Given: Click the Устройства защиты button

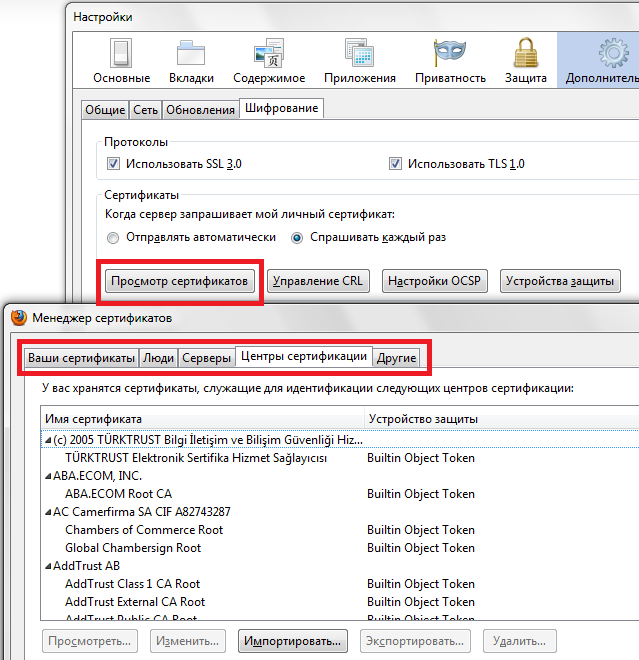Looking at the screenshot, I should pos(560,281).
